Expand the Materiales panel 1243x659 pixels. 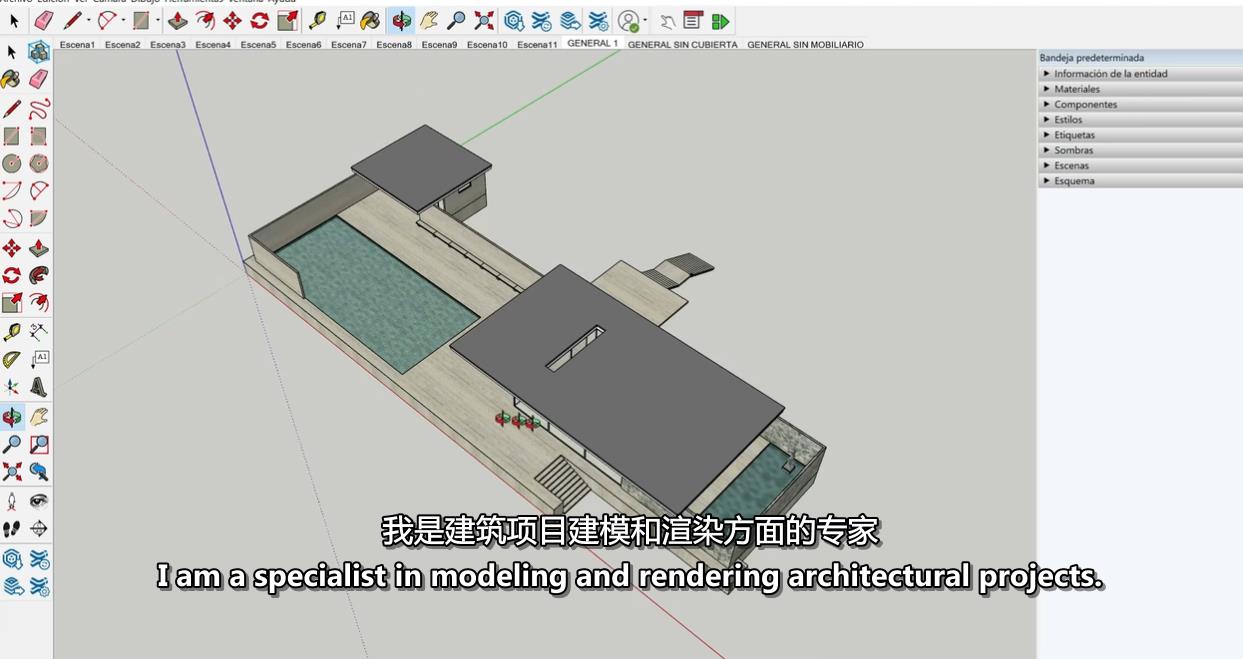tap(1140, 89)
